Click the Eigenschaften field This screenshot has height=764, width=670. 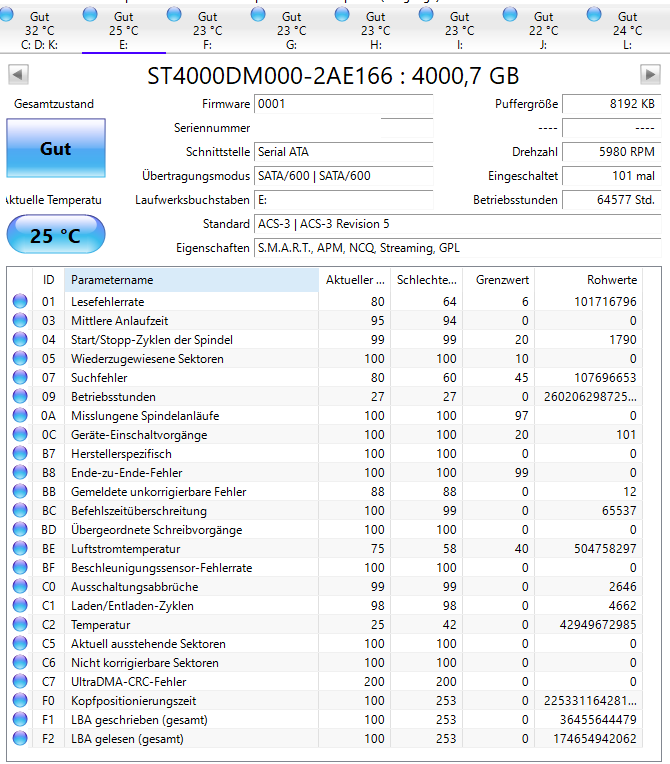(458, 248)
